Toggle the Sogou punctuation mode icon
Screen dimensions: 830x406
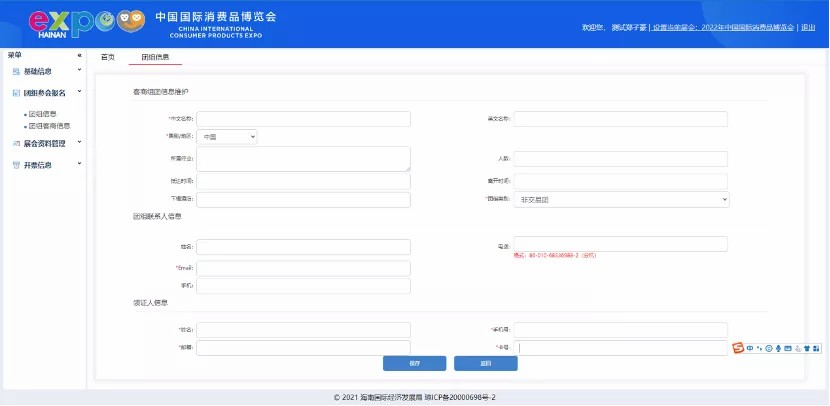point(760,348)
